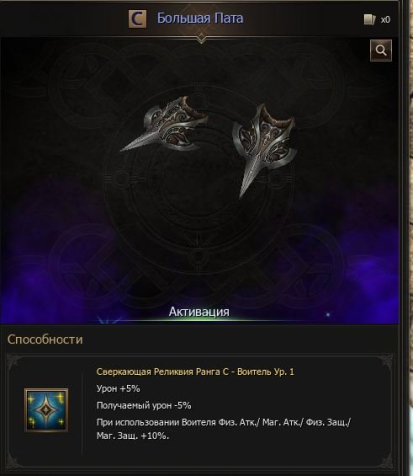The image size is (413, 476).
Task: Click the right-edge window border strip
Action: [x=406, y=238]
